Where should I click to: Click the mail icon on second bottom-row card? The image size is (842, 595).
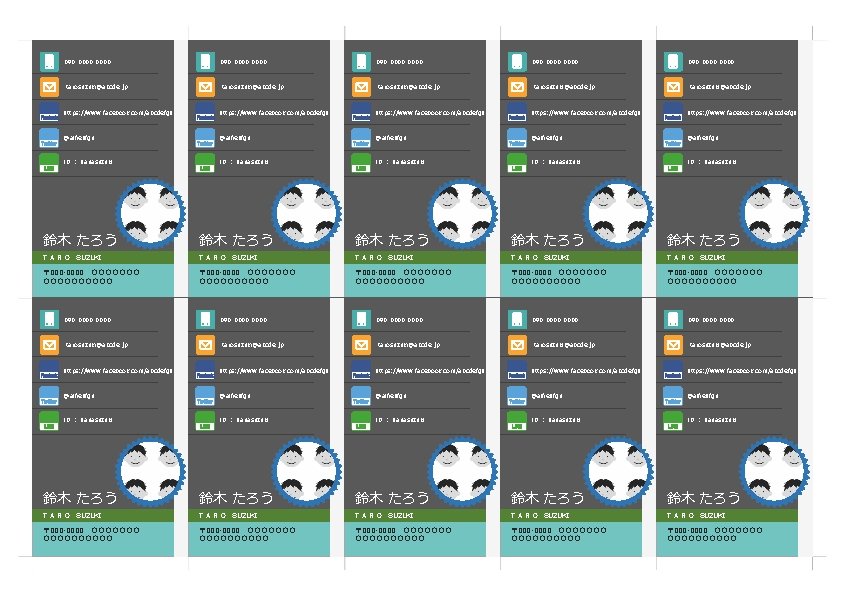pos(205,345)
